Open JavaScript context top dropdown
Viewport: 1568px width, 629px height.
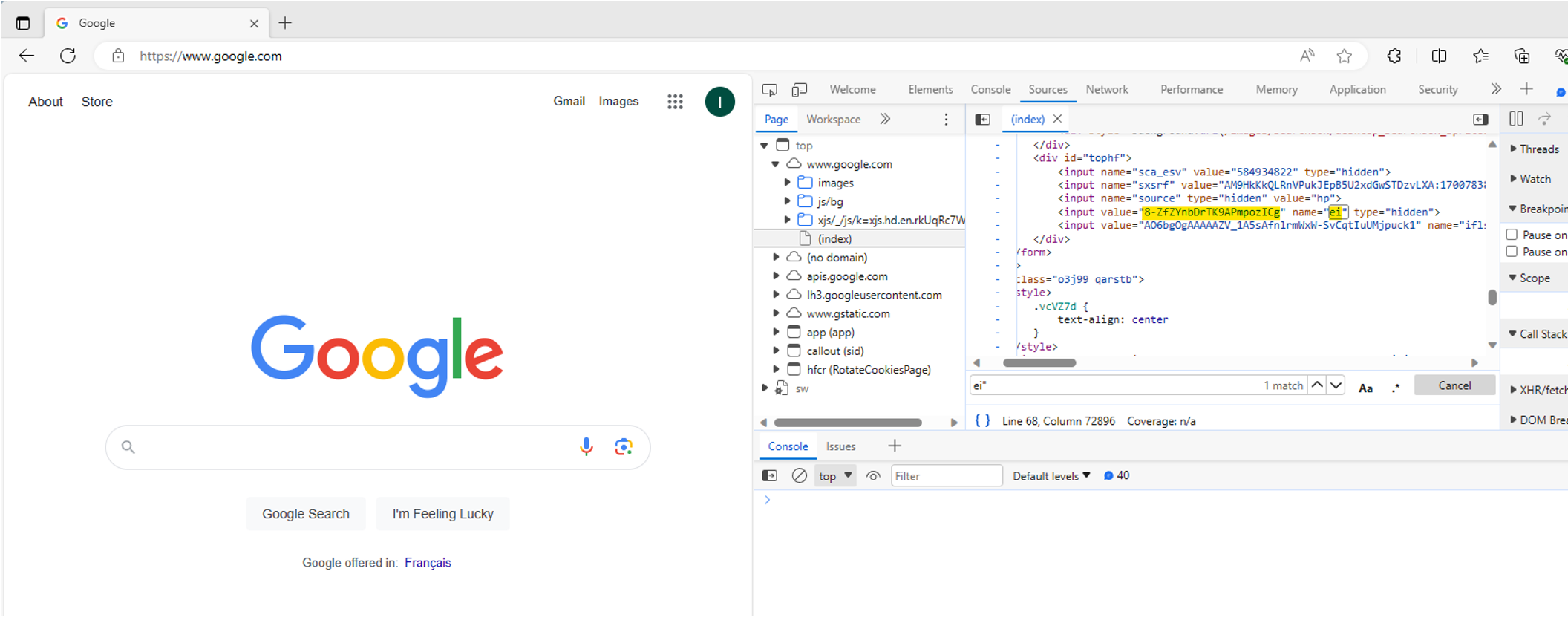pyautogui.click(x=835, y=476)
